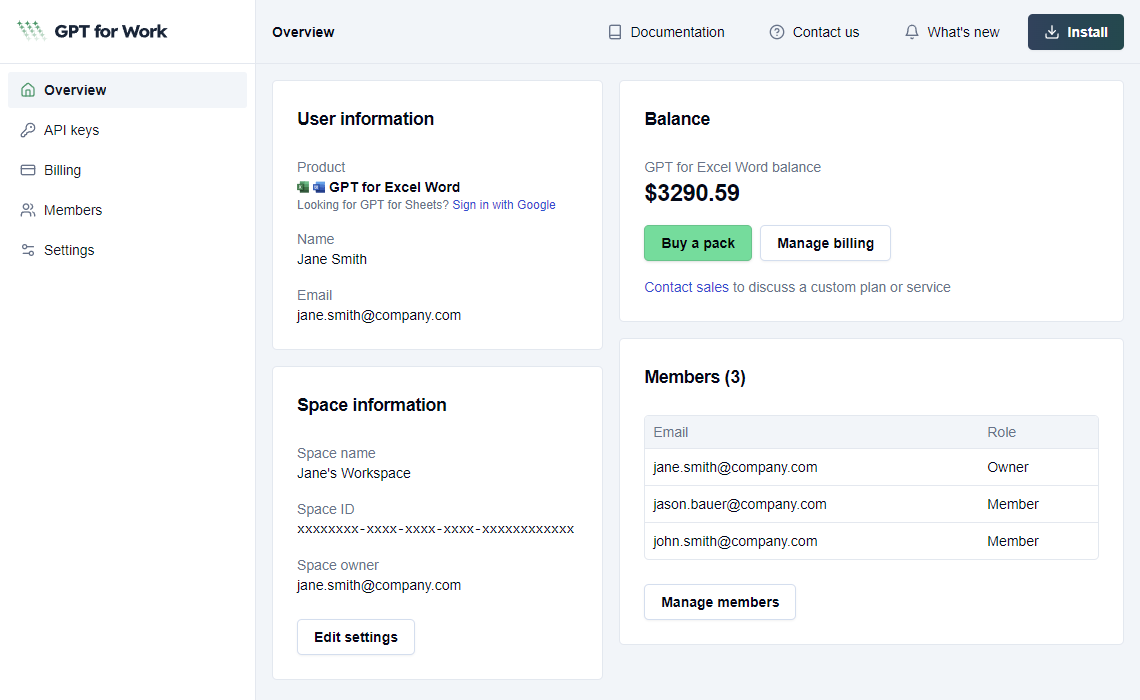Click the GPT for Excel Word product name
The image size is (1140, 700).
tap(394, 188)
